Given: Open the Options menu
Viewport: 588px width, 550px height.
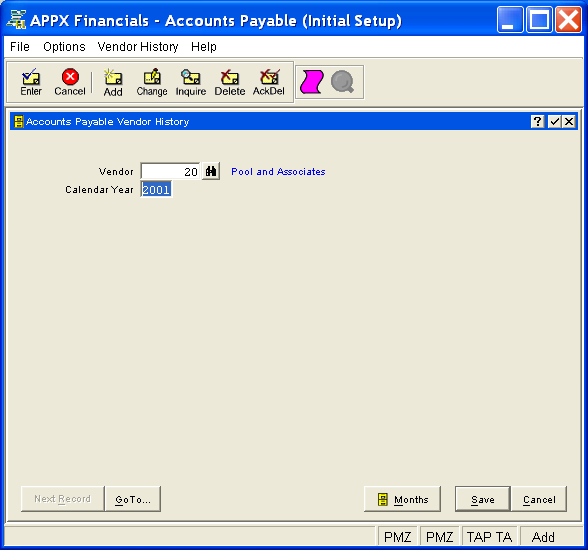Looking at the screenshot, I should [64, 47].
